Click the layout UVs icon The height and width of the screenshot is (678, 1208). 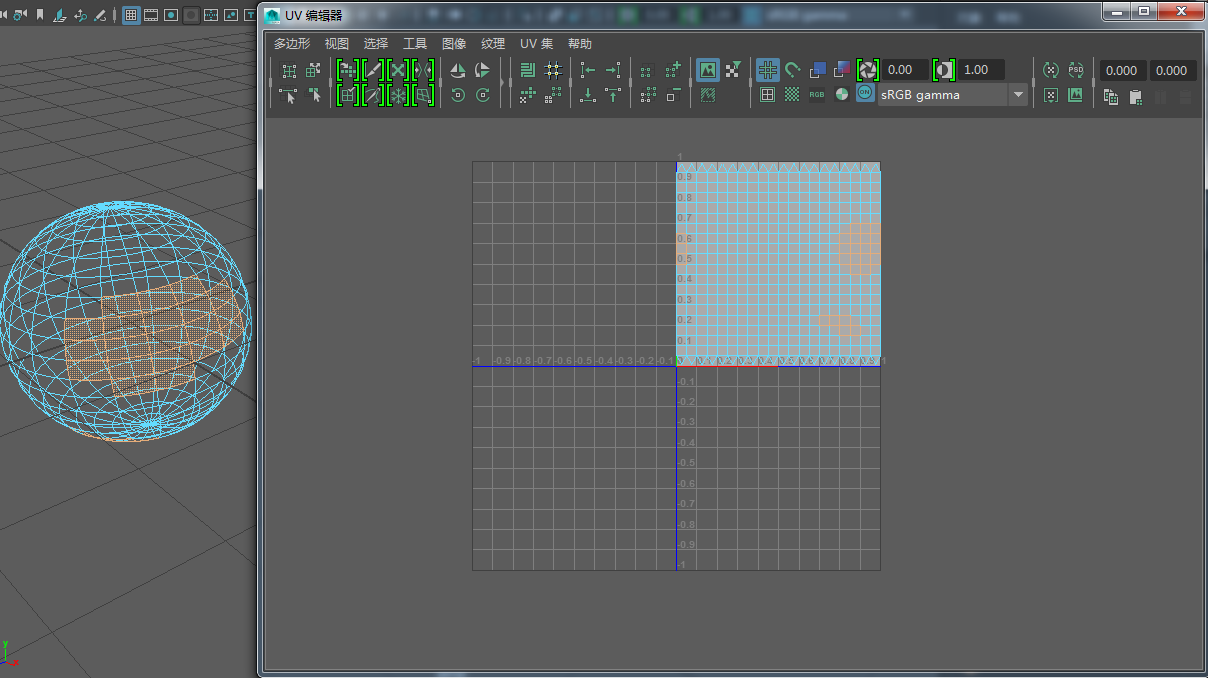[x=528, y=70]
